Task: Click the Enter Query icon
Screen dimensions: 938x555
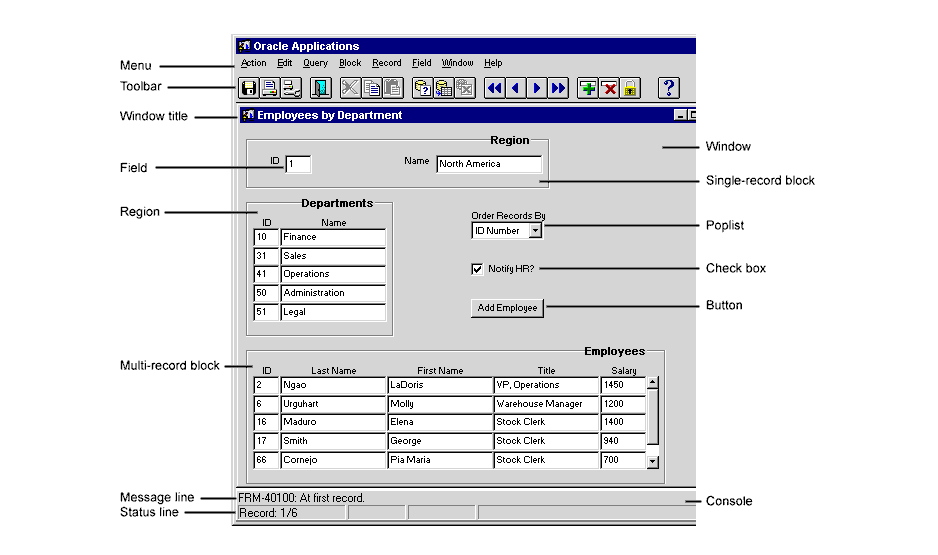Action: coord(423,88)
